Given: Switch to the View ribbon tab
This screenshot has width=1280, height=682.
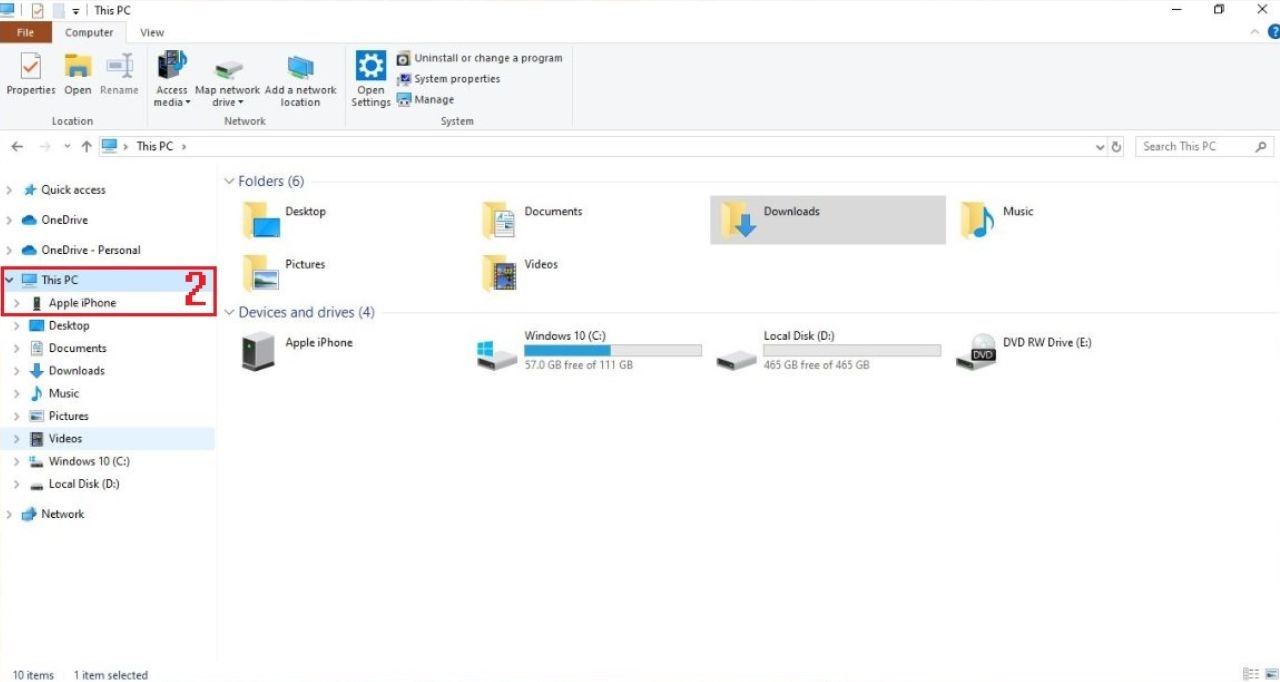Looking at the screenshot, I should pyautogui.click(x=152, y=33).
